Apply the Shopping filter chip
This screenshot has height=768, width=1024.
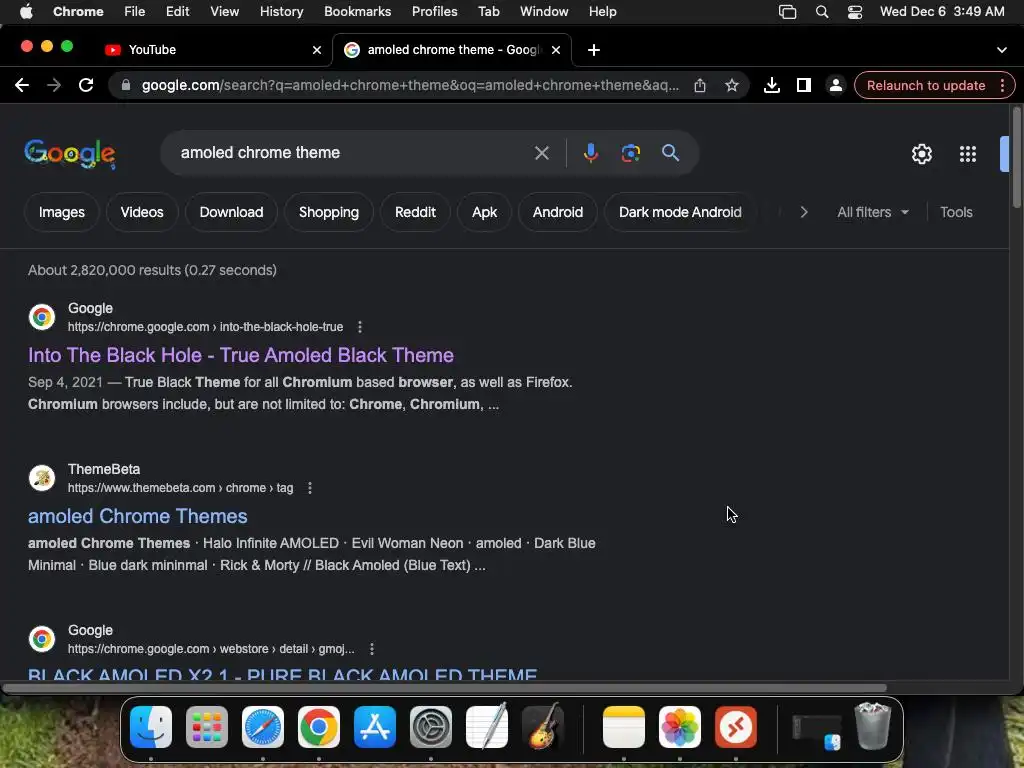click(x=328, y=212)
